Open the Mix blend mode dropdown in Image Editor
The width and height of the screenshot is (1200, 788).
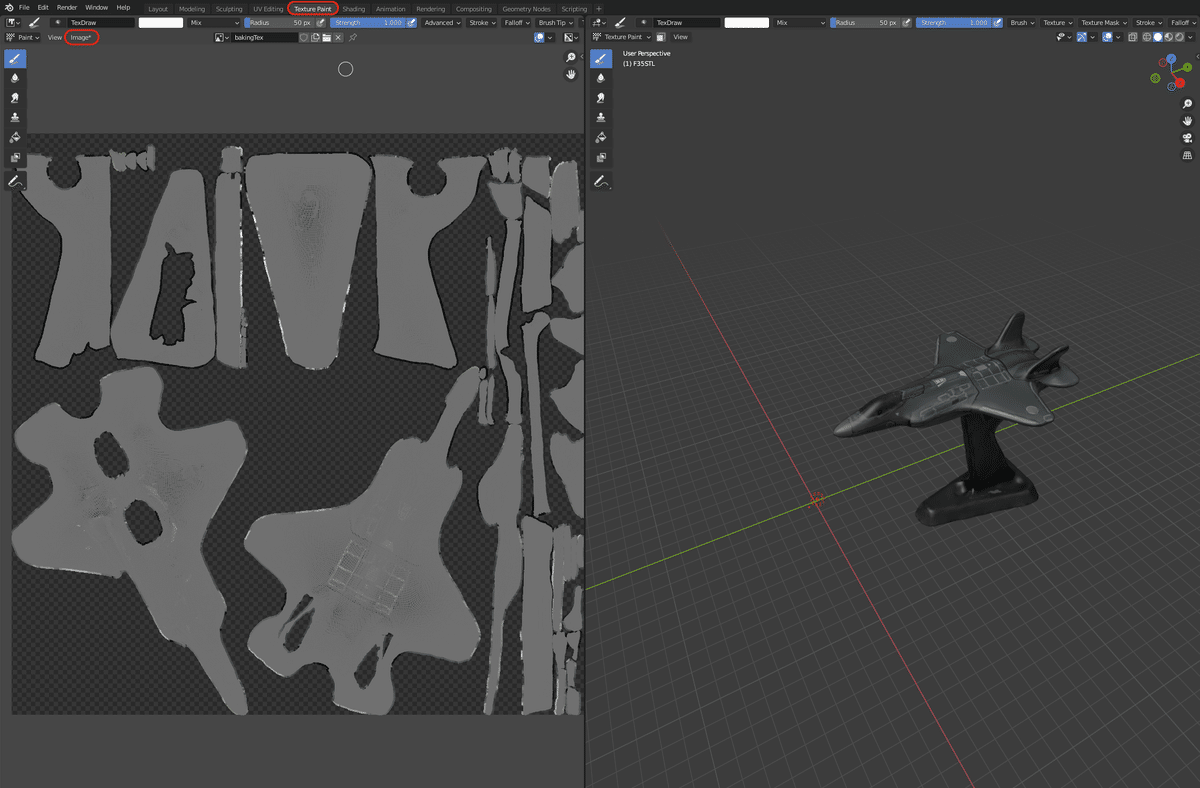(214, 22)
